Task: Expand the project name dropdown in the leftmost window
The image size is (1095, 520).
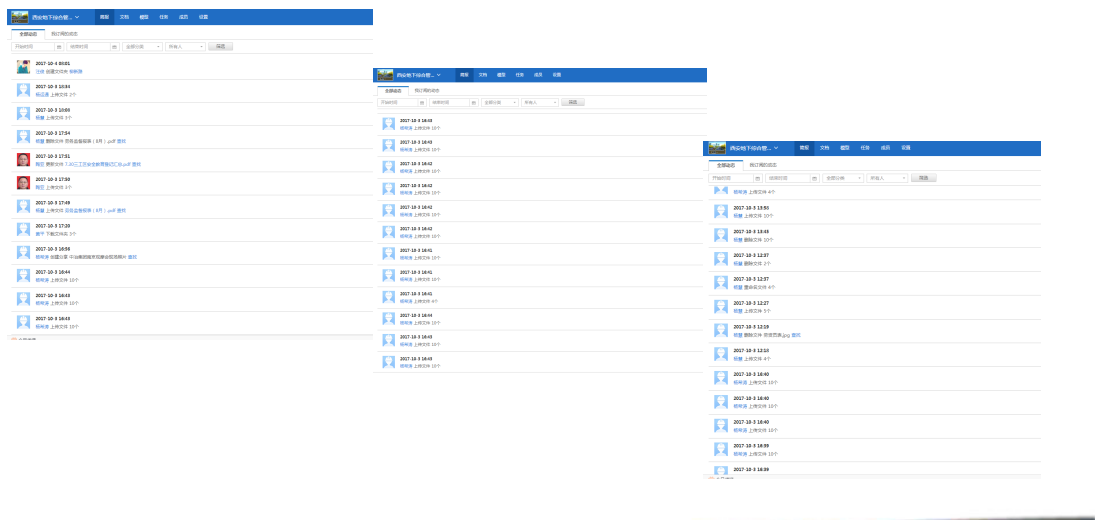Action: coord(77,17)
